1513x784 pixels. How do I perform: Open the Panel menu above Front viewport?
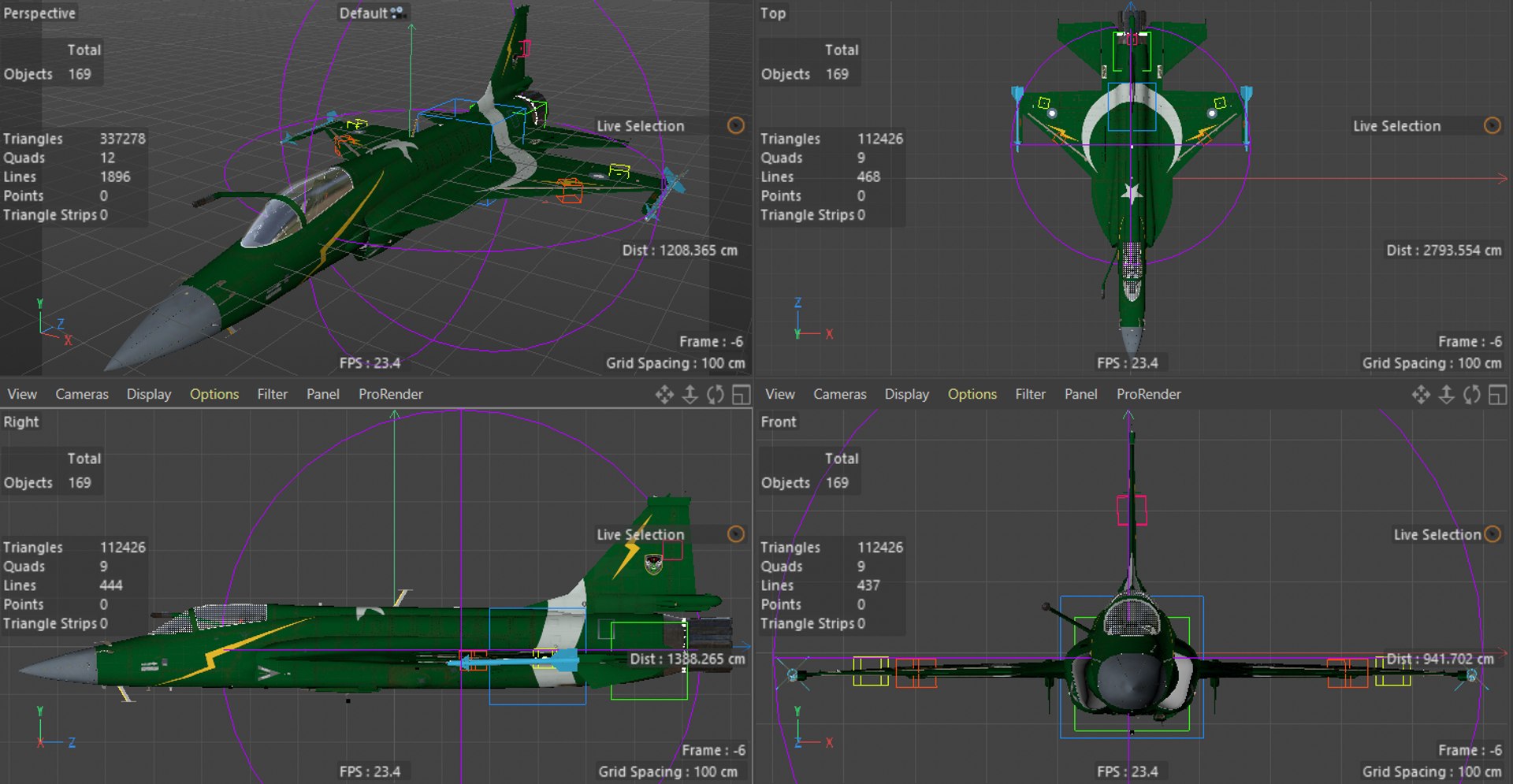[x=1081, y=394]
